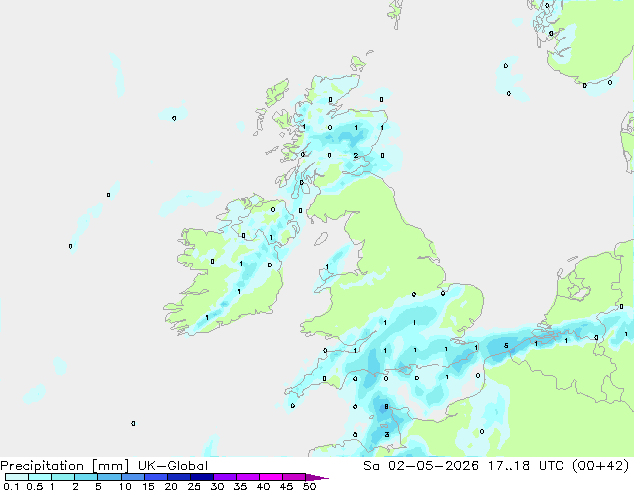Click the legend tick label "25"
Screen dimensions: 634x490
pos(194,486)
